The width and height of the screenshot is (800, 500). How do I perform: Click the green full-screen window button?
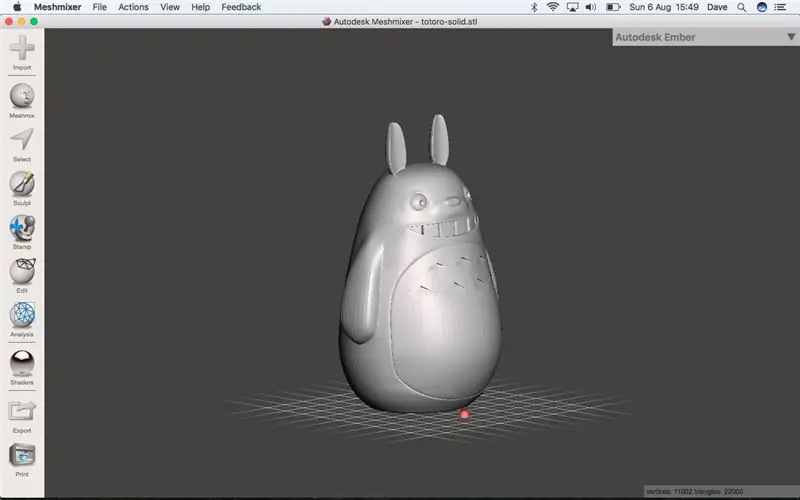tap(34, 21)
